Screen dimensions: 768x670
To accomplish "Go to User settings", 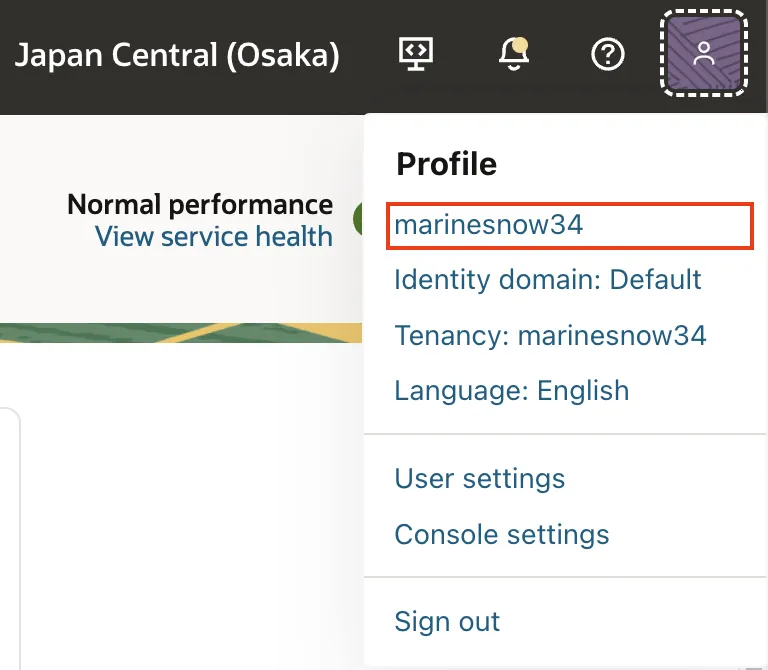I will [x=479, y=478].
